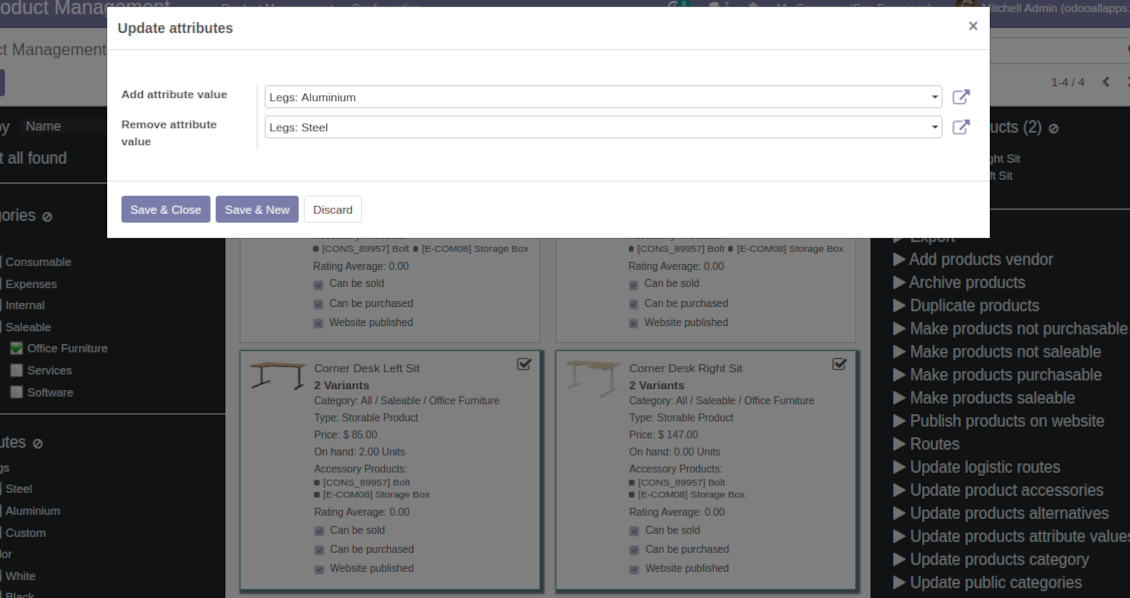The image size is (1130, 598).
Task: Click Save & Close button
Action: (166, 210)
